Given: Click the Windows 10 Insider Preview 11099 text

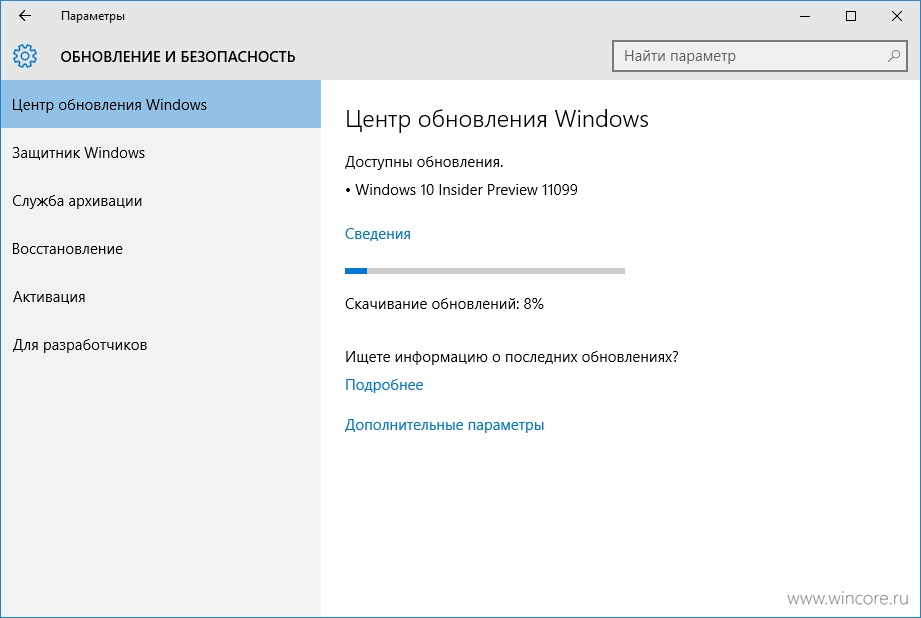Looking at the screenshot, I should [x=466, y=190].
